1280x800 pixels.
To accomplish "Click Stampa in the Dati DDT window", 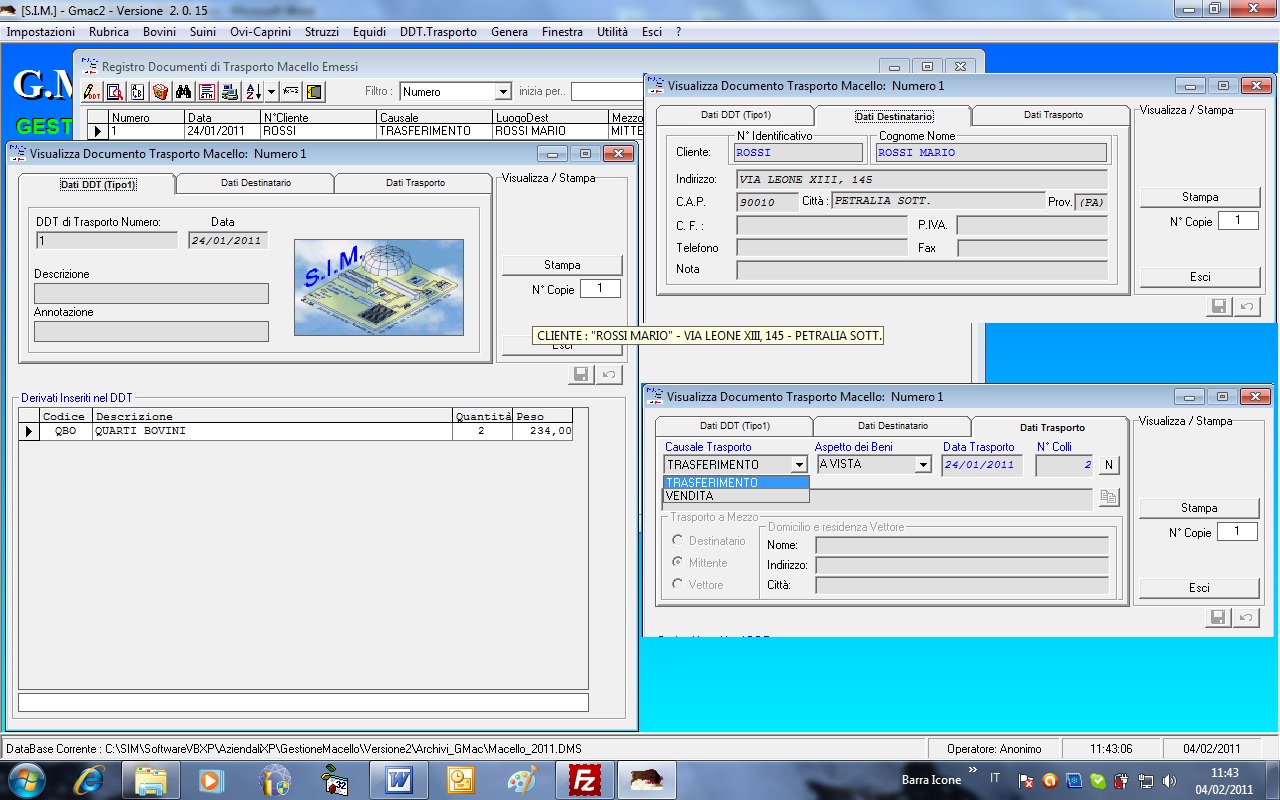I will [562, 265].
